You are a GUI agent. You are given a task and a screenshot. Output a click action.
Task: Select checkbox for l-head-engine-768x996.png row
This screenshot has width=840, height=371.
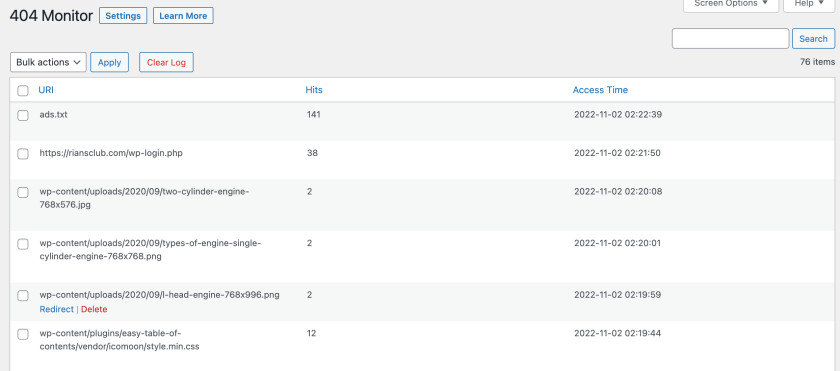coord(23,296)
